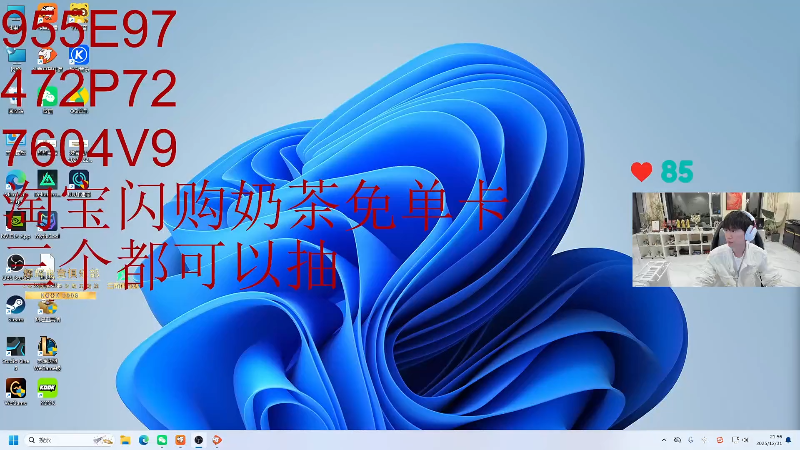The image size is (800, 450).
Task: Select the Steam desktop shortcut
Action: click(x=16, y=305)
